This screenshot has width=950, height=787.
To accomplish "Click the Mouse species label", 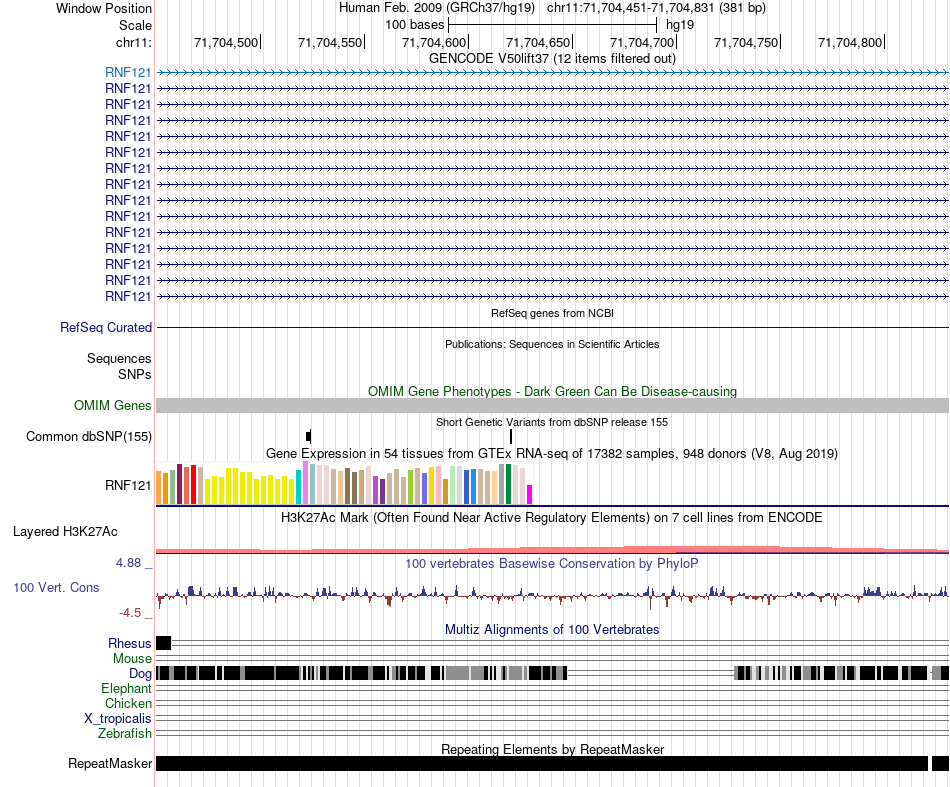I will pyautogui.click(x=132, y=659).
